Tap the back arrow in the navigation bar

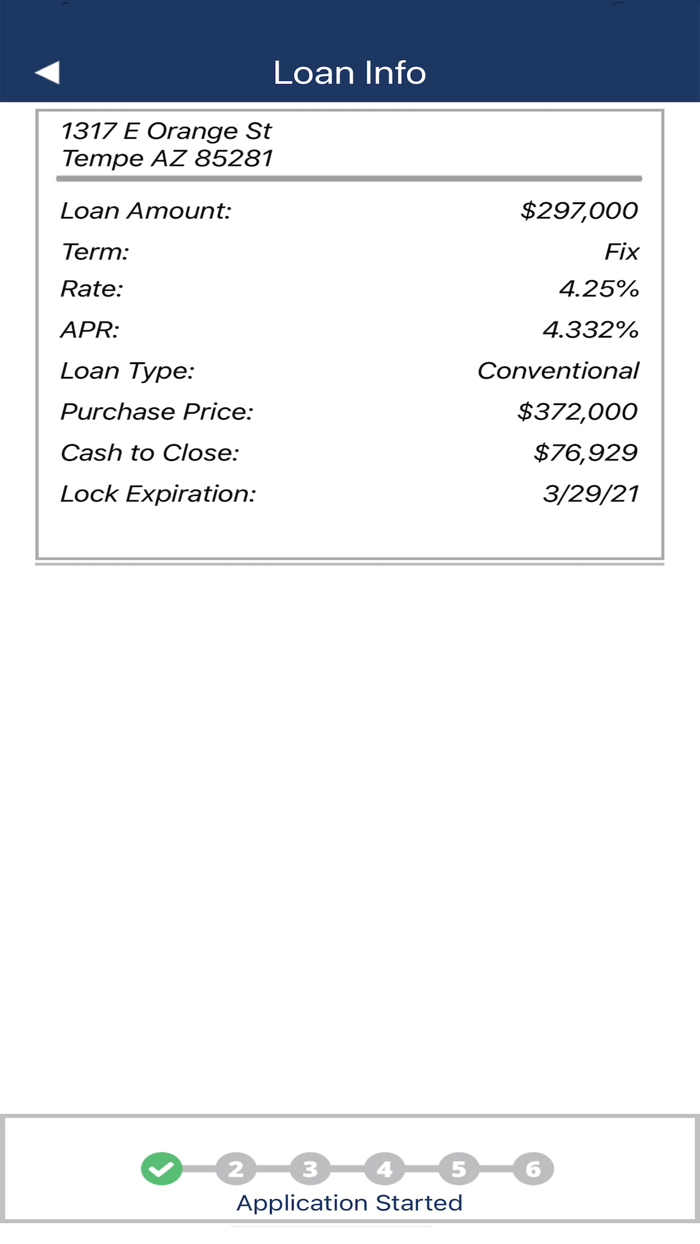pos(47,72)
